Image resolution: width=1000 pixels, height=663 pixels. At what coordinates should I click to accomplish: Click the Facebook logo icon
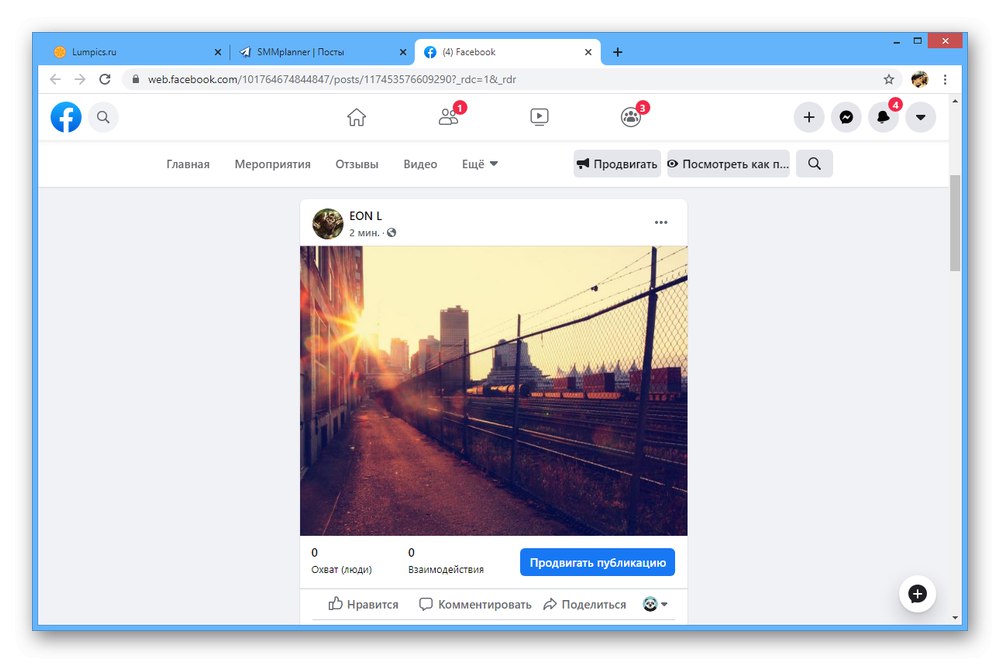[x=66, y=117]
